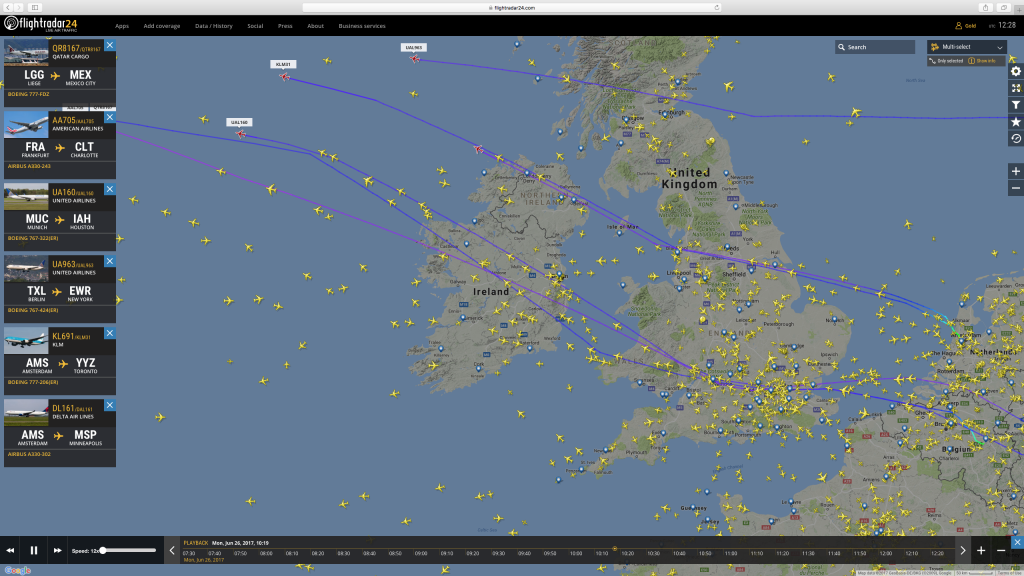Select the DL161 Delta aircraft thumbnail
The image size is (1024, 576).
pyautogui.click(x=26, y=412)
